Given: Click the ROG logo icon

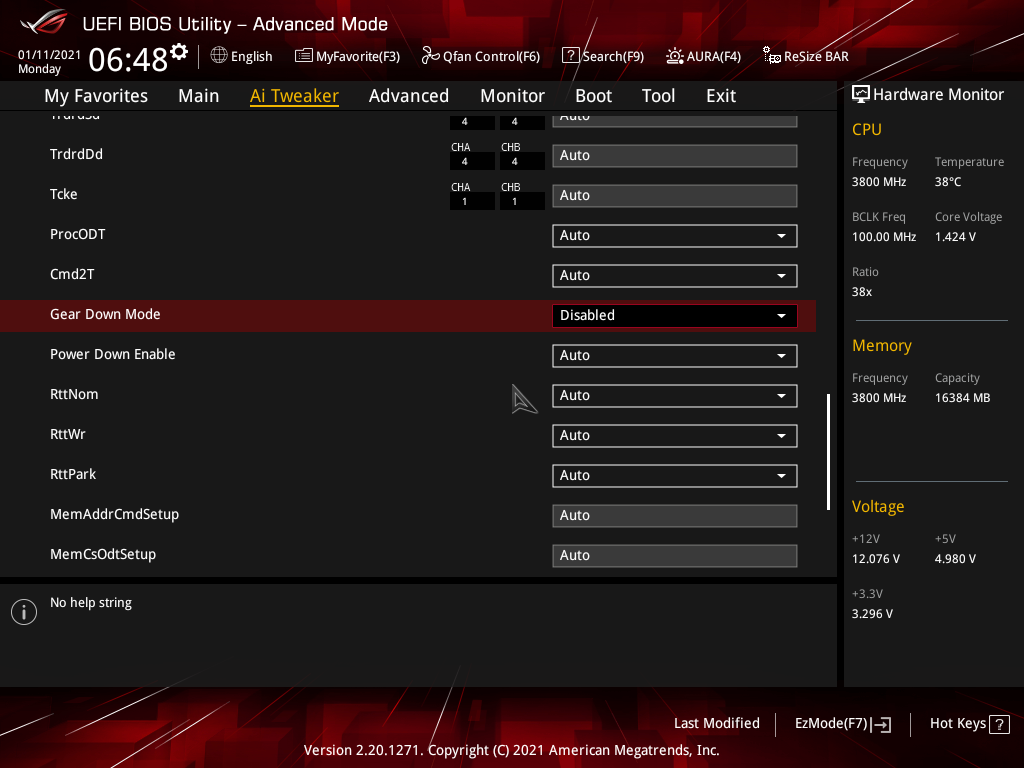Looking at the screenshot, I should point(44,23).
